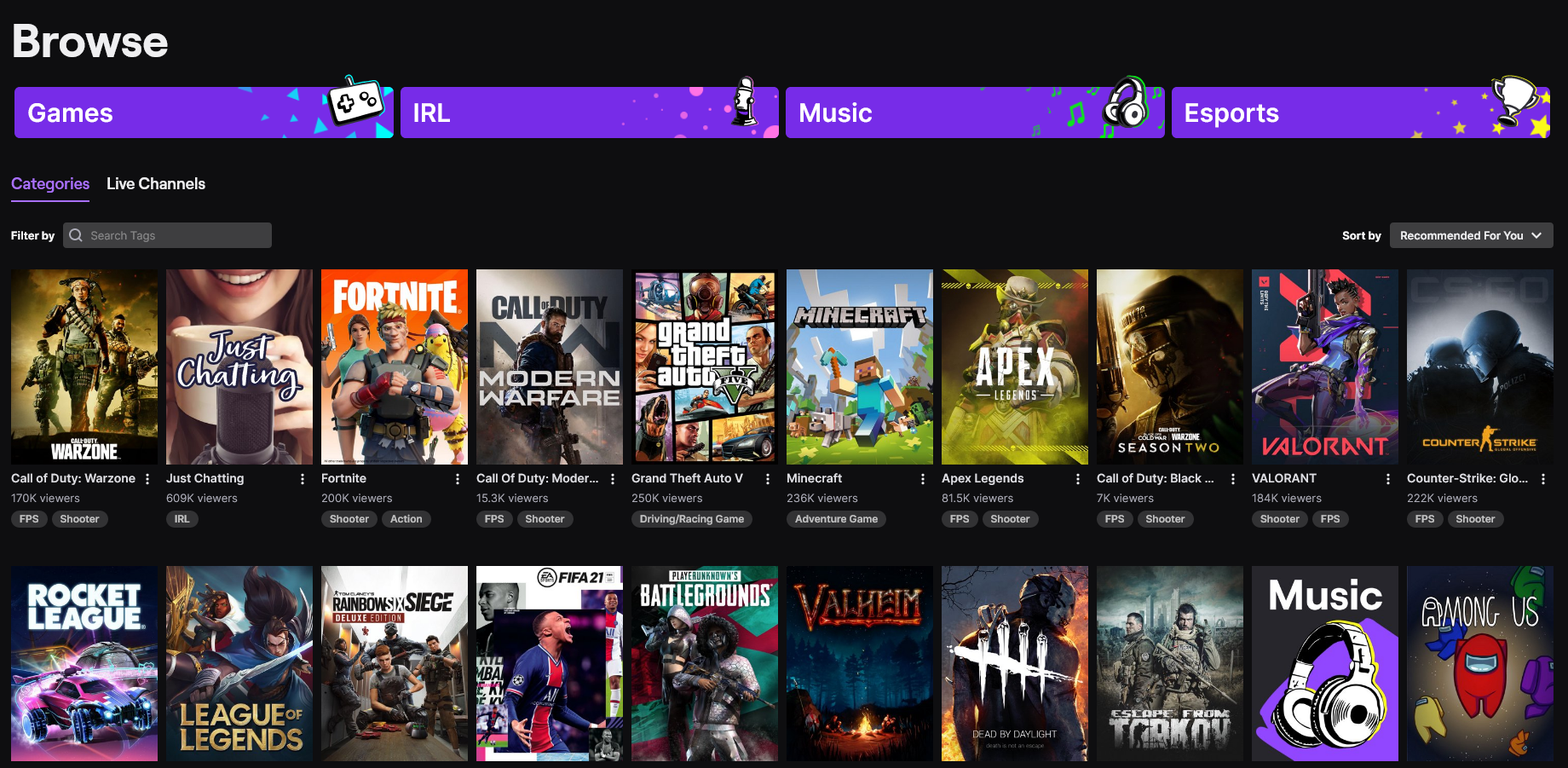The width and height of the screenshot is (1568, 768).
Task: Expand options on the Apex Legends card
Action: 1077,478
